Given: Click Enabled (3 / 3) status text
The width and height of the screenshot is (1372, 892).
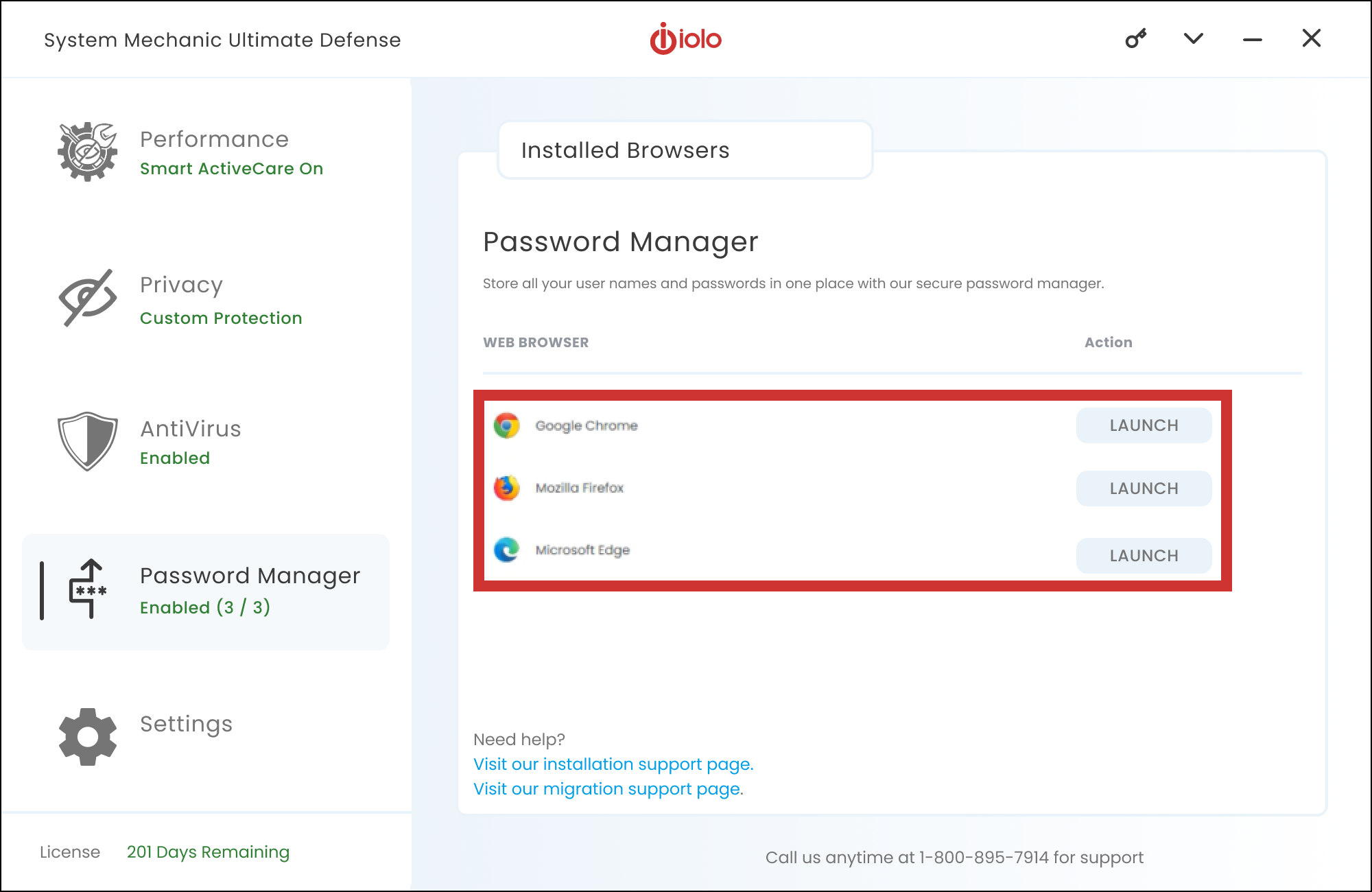Looking at the screenshot, I should pyautogui.click(x=205, y=608).
